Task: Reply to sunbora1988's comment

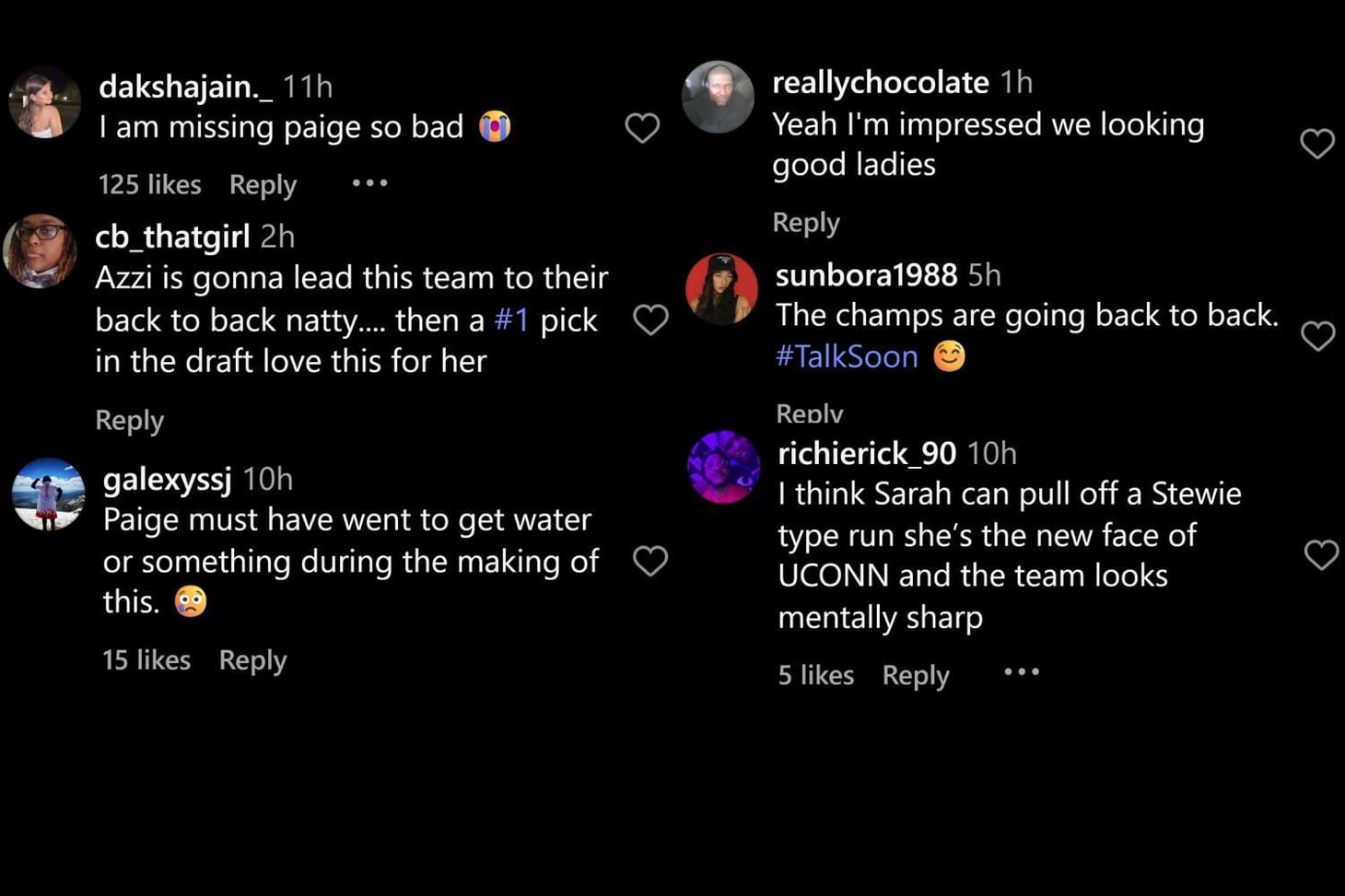Action: (808, 412)
